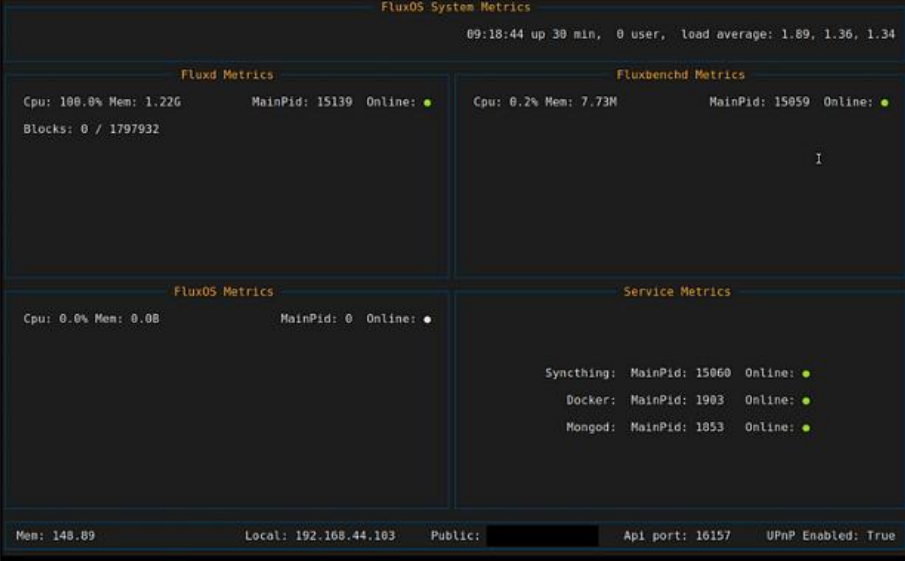The image size is (905, 561).
Task: Select the Fluxd Metrics panel title
Action: pos(227,75)
